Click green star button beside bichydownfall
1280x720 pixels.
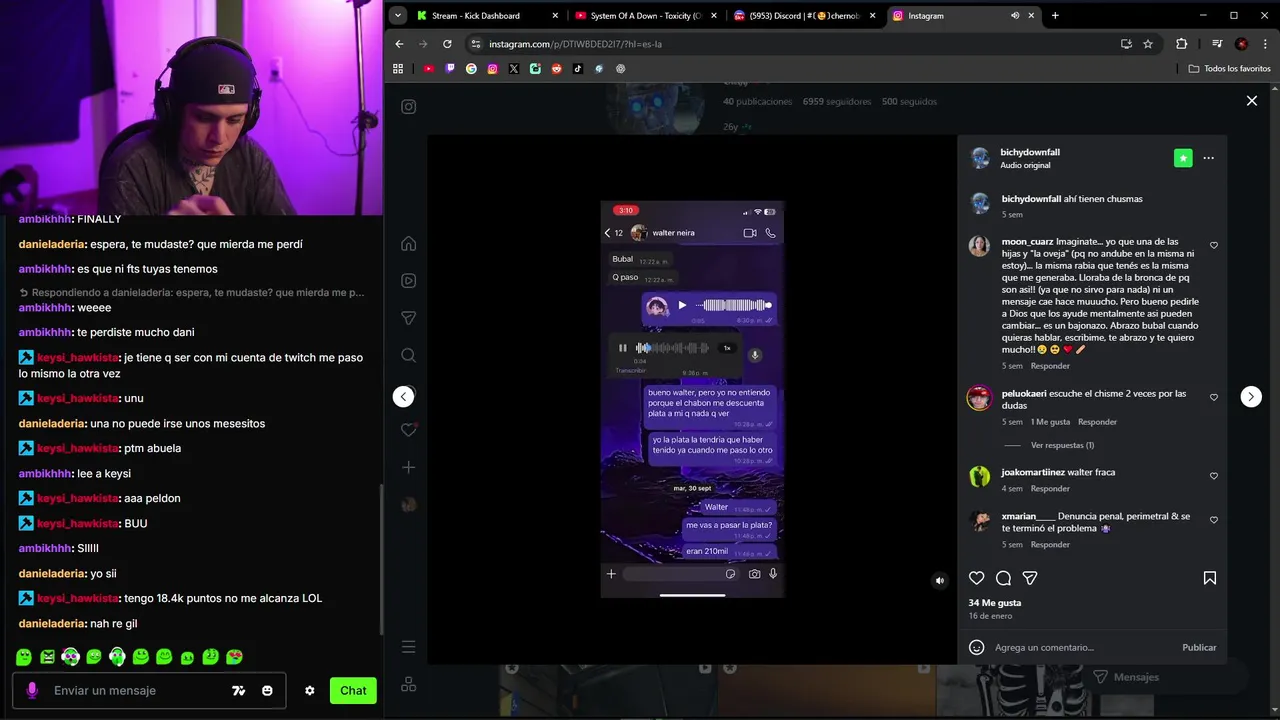pos(1183,158)
